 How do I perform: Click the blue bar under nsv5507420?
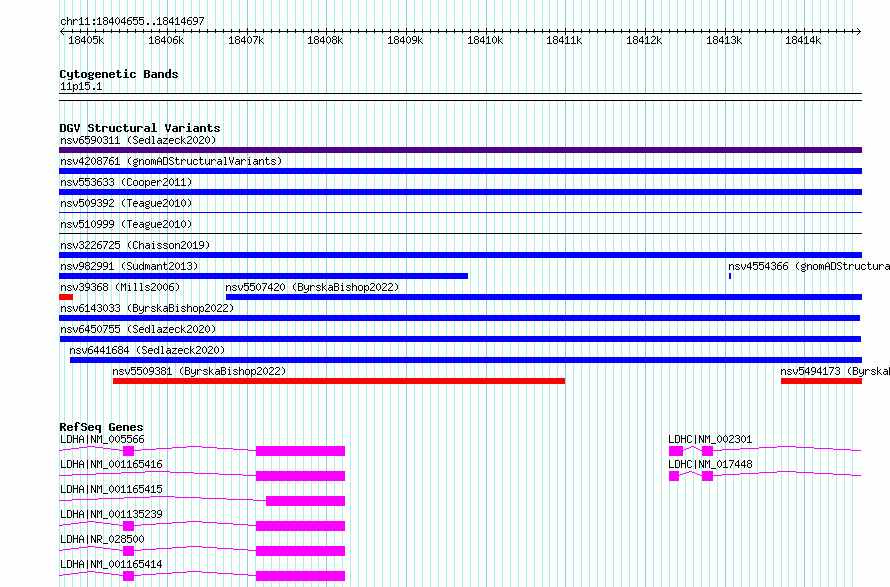(544, 297)
